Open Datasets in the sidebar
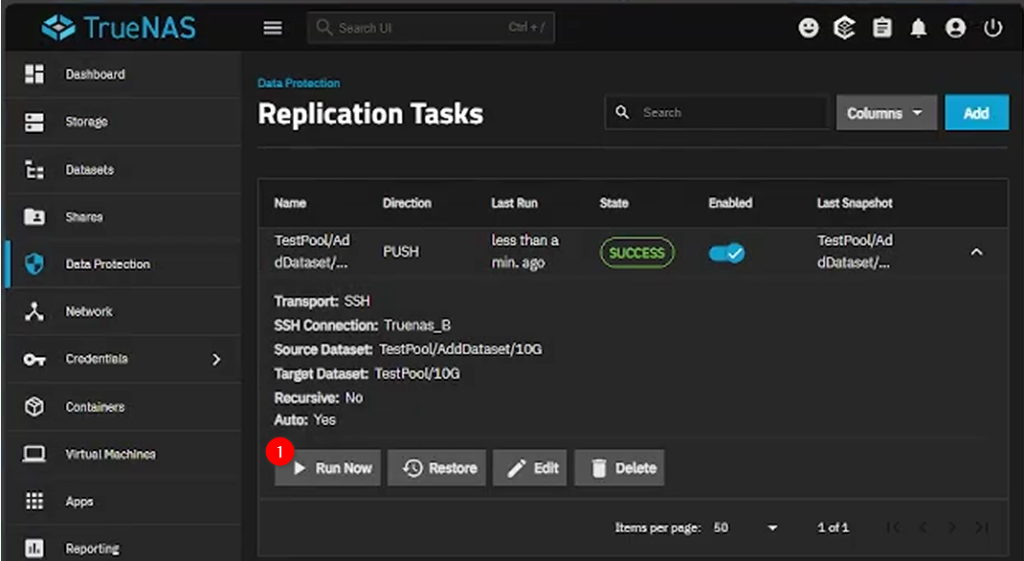1024x561 pixels. [x=89, y=170]
